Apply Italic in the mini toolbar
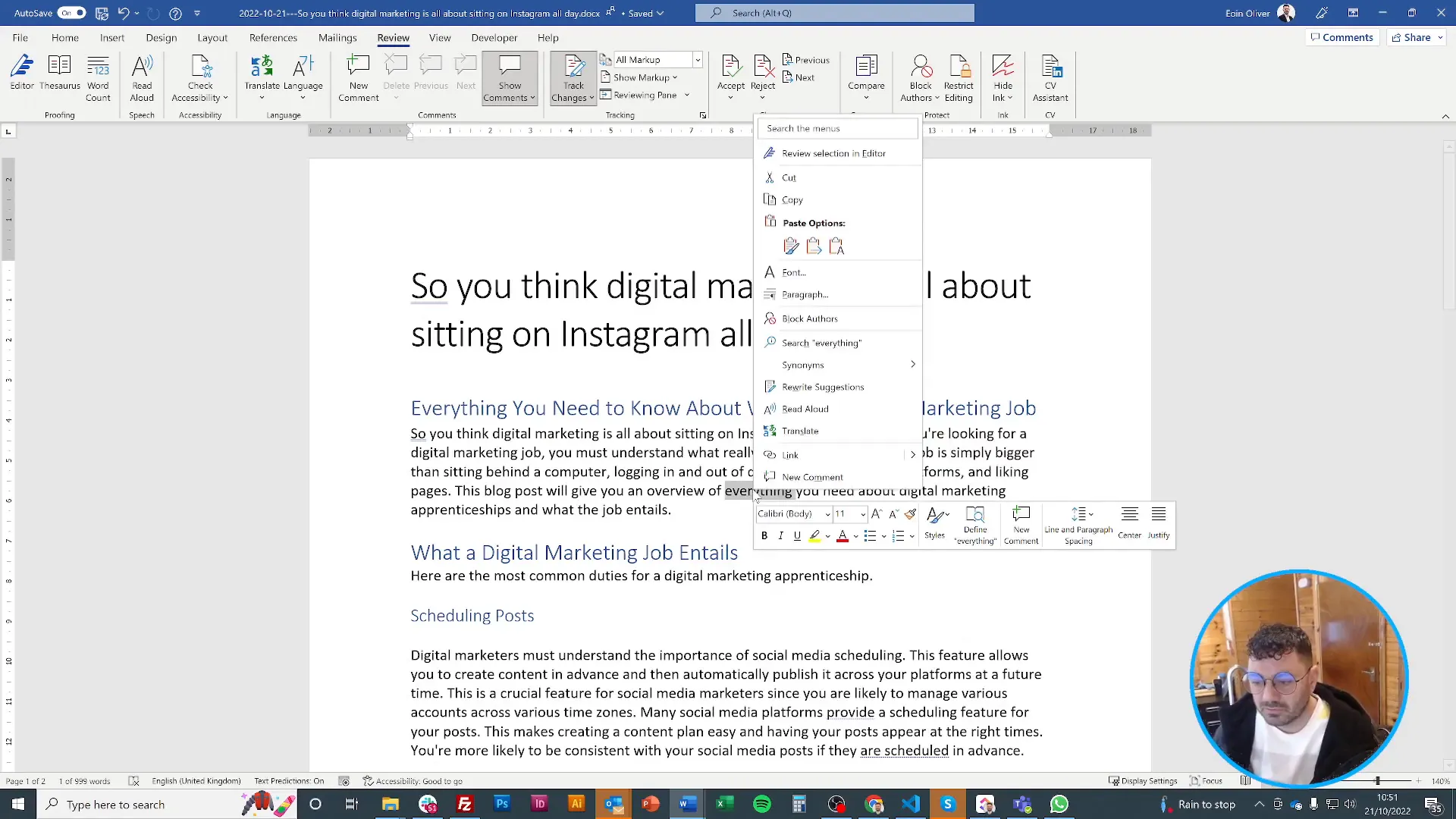 click(780, 536)
